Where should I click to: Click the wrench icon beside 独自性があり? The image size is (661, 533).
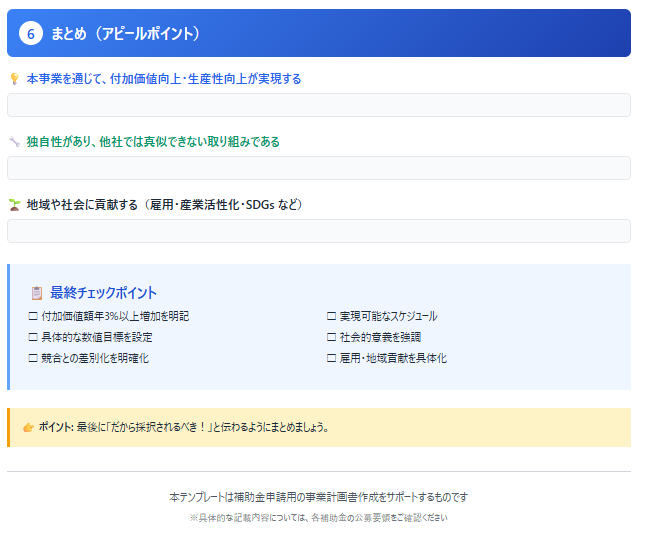[14, 142]
